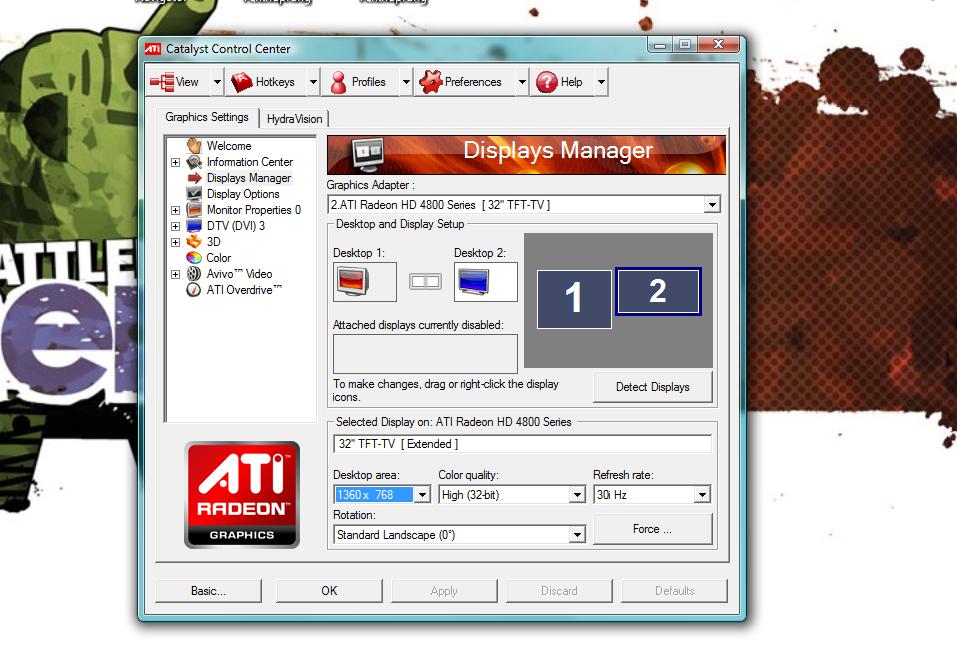The width and height of the screenshot is (957, 651).
Task: Click the Discard button
Action: pos(559,591)
